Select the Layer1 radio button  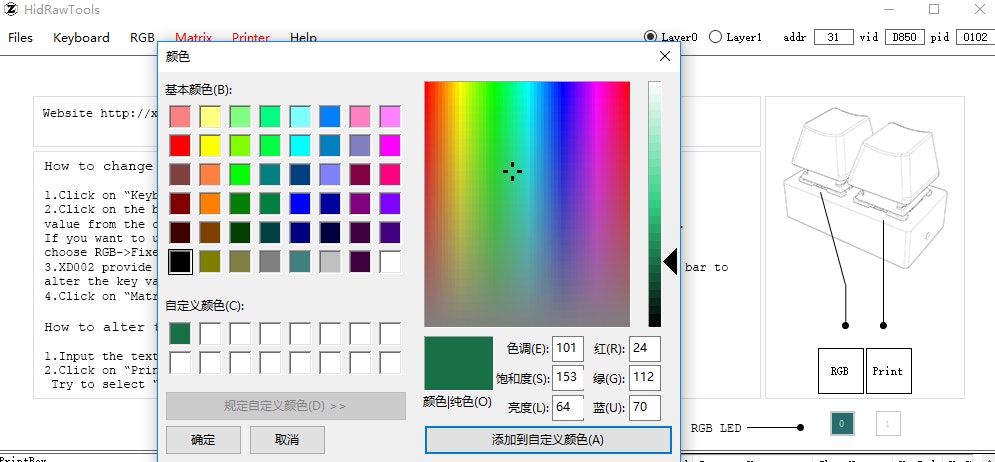point(715,37)
